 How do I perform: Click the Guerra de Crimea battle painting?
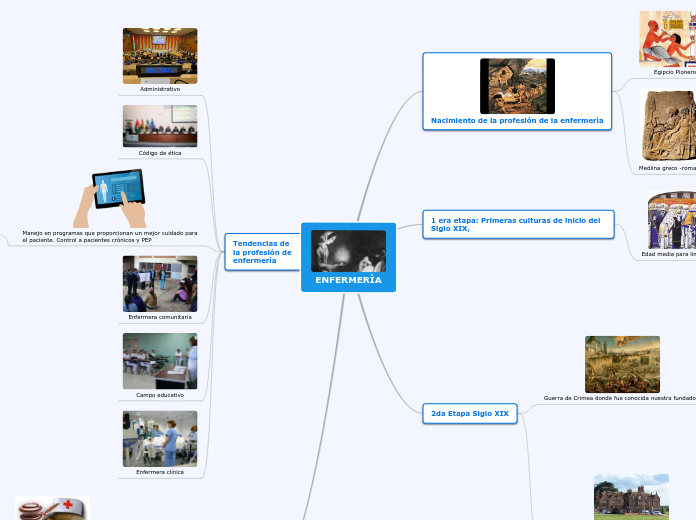[622, 365]
